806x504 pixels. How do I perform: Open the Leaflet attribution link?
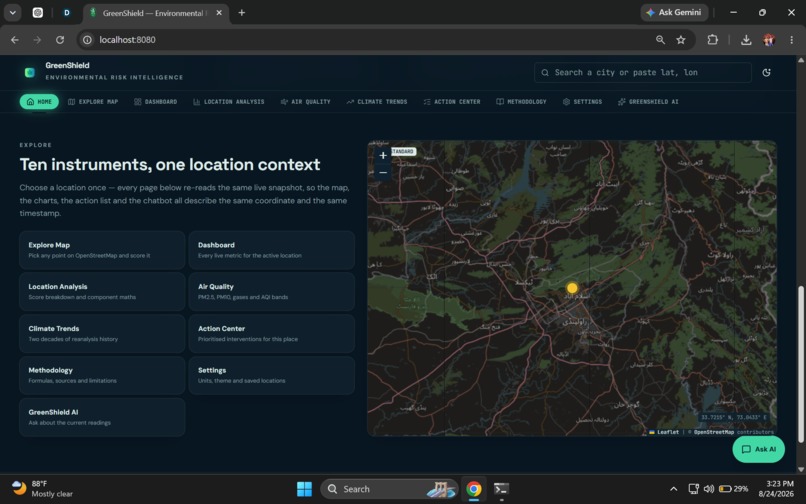click(664, 432)
